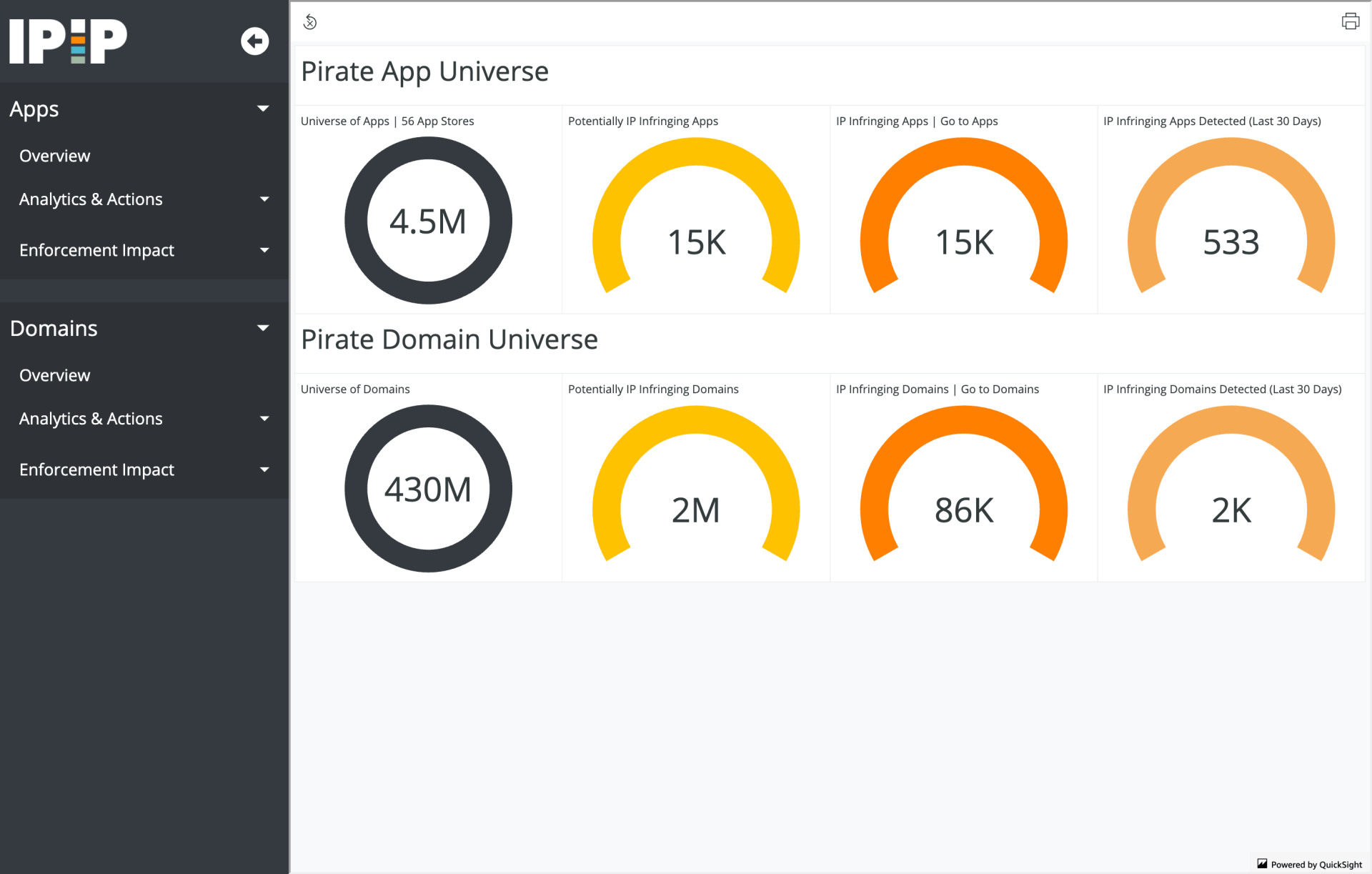Click the 4.5M Universe of Apps donut
Screen dimensions: 1372x874
(428, 221)
